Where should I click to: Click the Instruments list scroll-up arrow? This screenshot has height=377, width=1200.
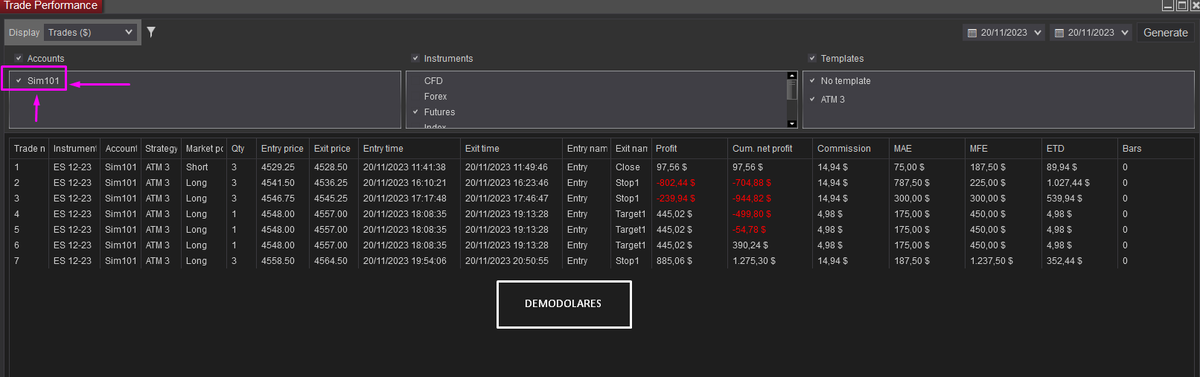792,75
